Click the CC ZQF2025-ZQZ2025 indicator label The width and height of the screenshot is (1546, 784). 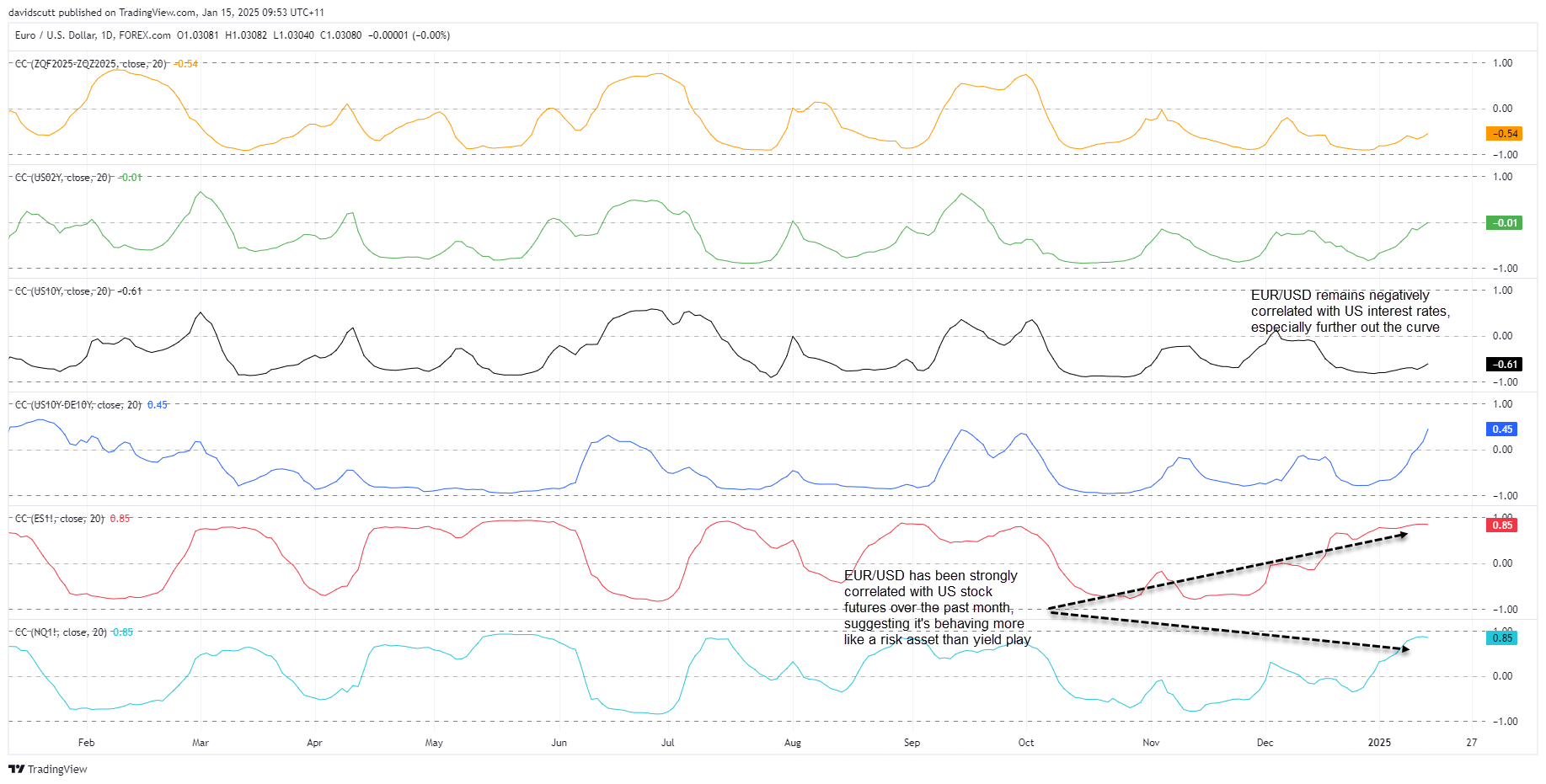click(x=91, y=64)
